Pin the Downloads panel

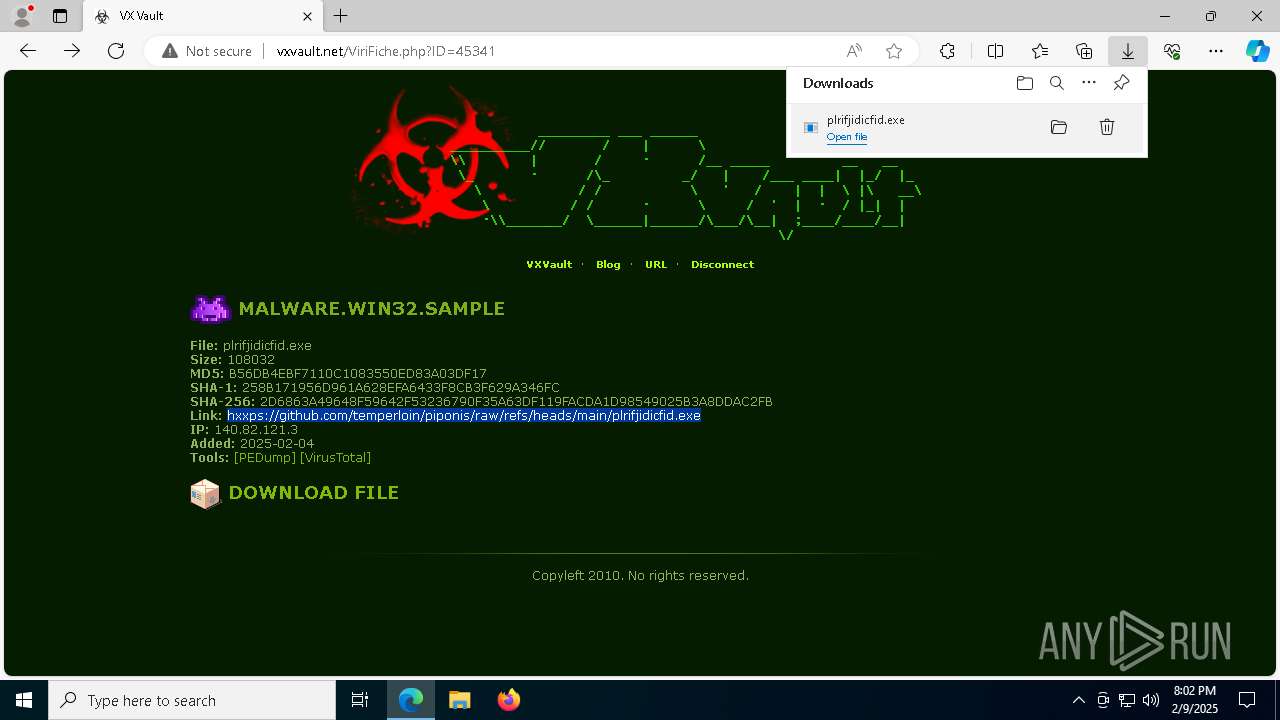pos(1121,83)
